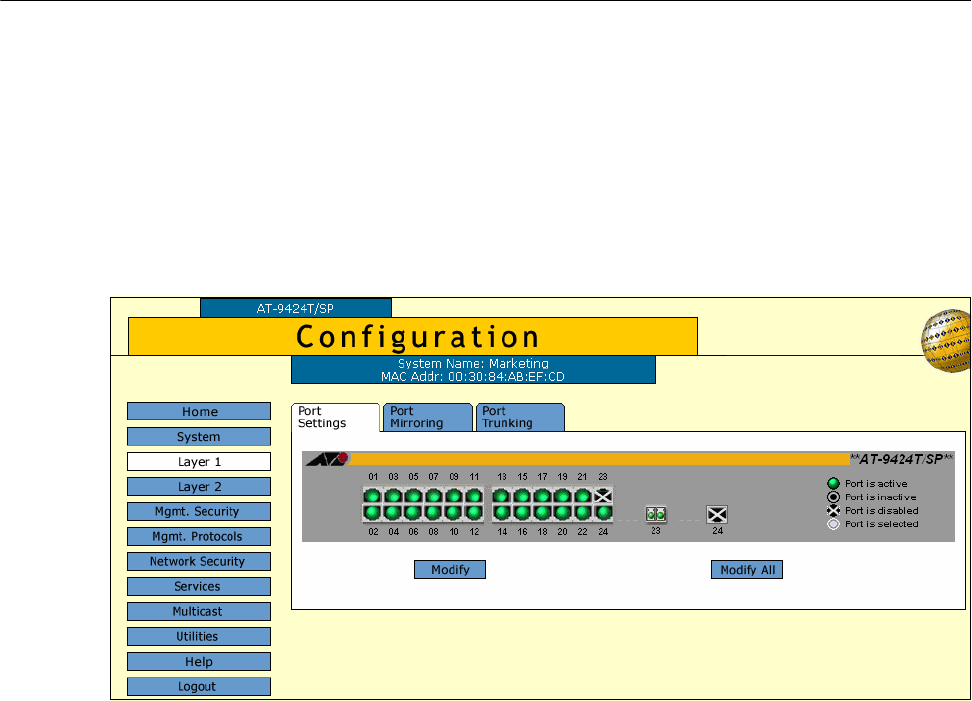972x701 pixels.
Task: Click port 08 on the switch
Action: (x=433, y=513)
